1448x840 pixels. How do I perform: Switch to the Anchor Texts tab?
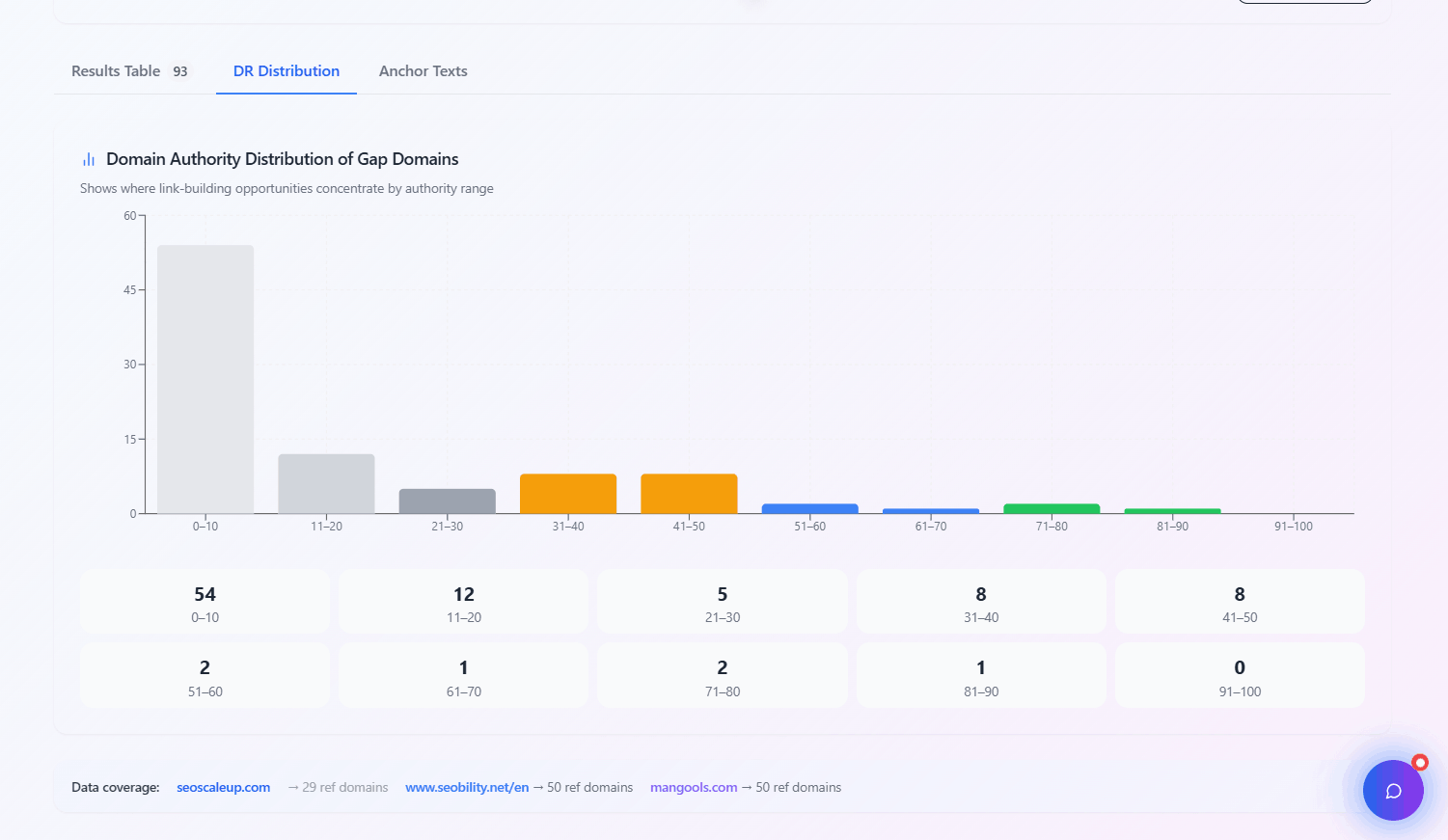423,70
